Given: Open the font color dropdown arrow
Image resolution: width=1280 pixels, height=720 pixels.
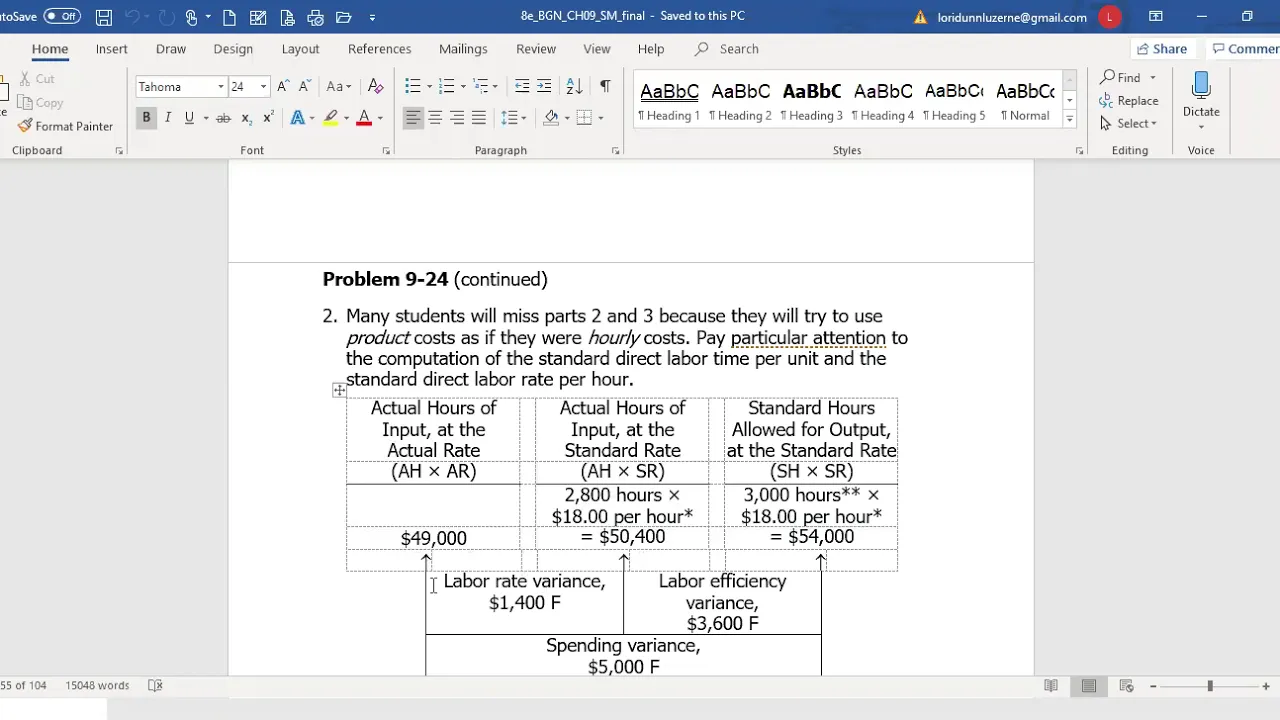Looking at the screenshot, I should pos(380,118).
